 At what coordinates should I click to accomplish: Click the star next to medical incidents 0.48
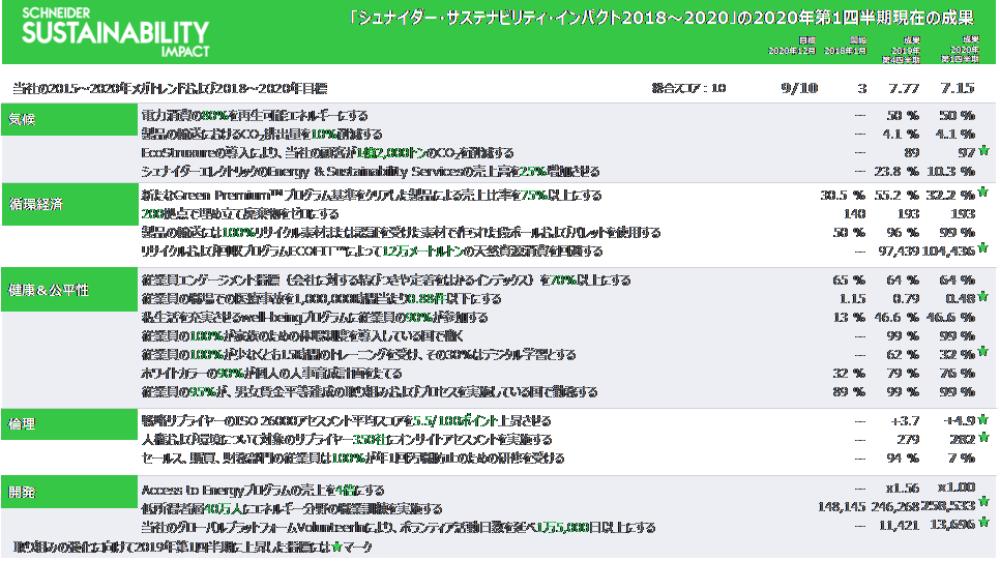tap(983, 298)
